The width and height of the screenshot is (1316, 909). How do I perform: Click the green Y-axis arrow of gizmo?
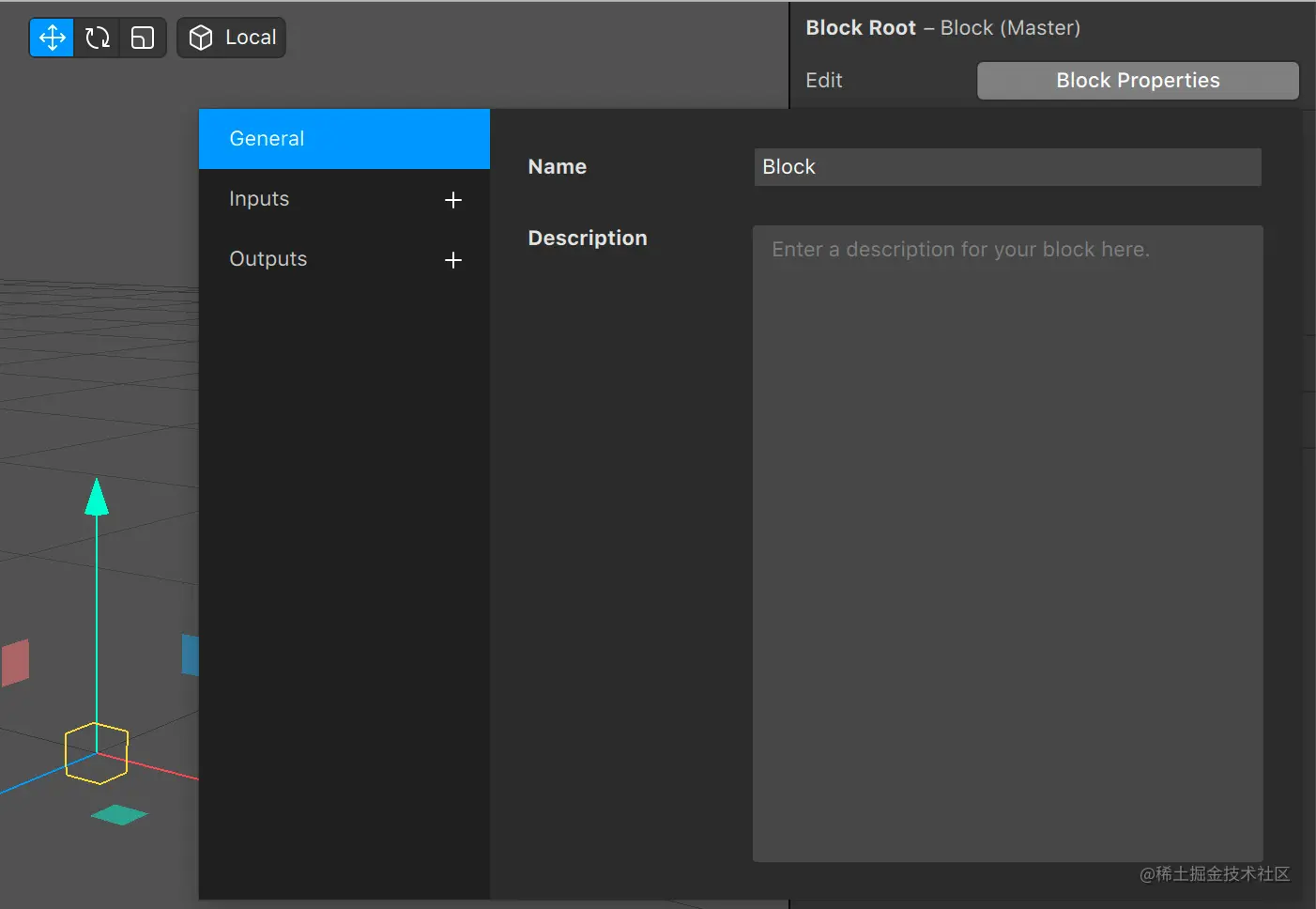click(97, 498)
